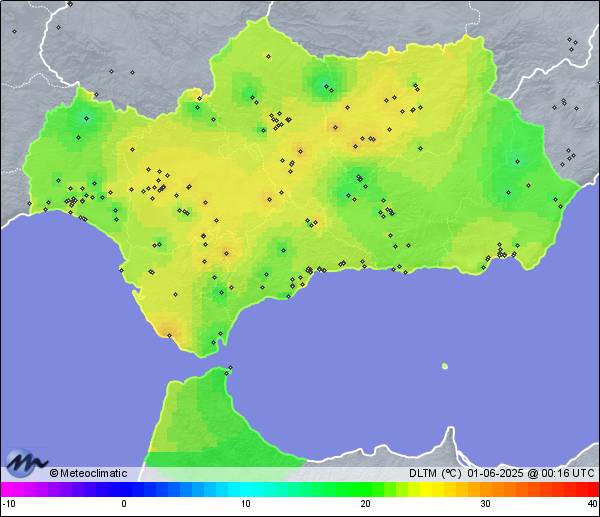600x517 pixels.
Task: Click the 40 scale label
Action: click(x=593, y=504)
